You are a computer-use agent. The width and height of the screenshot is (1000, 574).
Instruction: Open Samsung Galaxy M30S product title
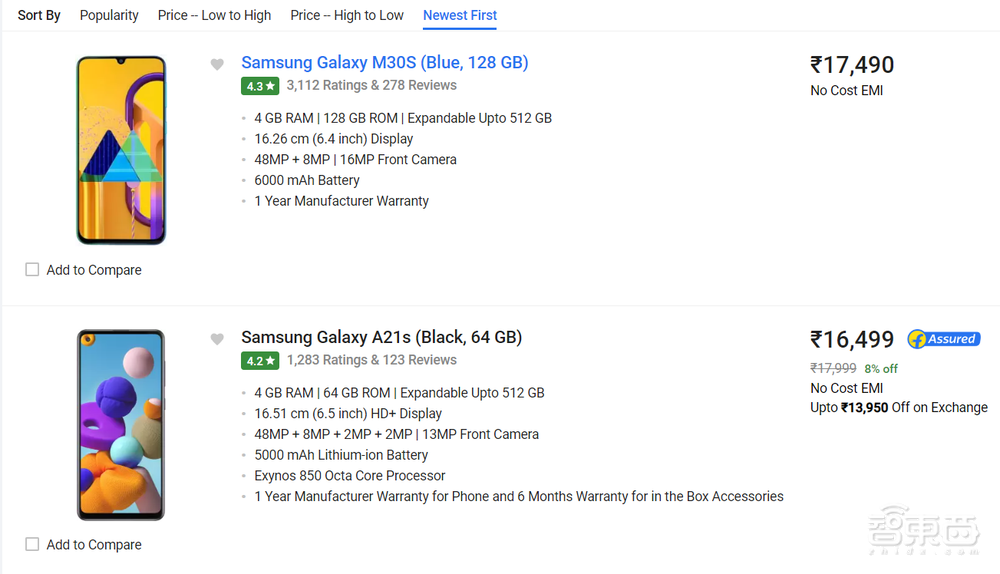click(384, 63)
